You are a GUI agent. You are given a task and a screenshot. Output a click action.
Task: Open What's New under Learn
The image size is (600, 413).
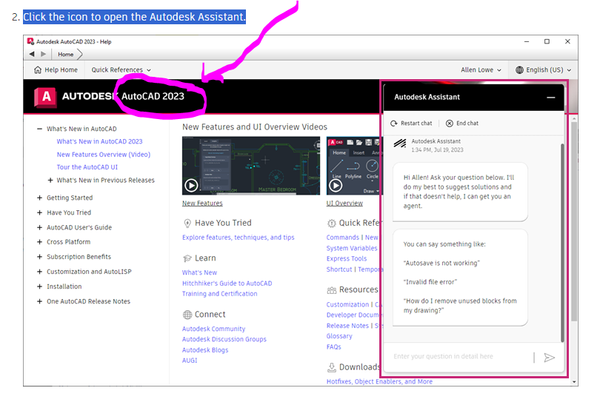tap(199, 273)
